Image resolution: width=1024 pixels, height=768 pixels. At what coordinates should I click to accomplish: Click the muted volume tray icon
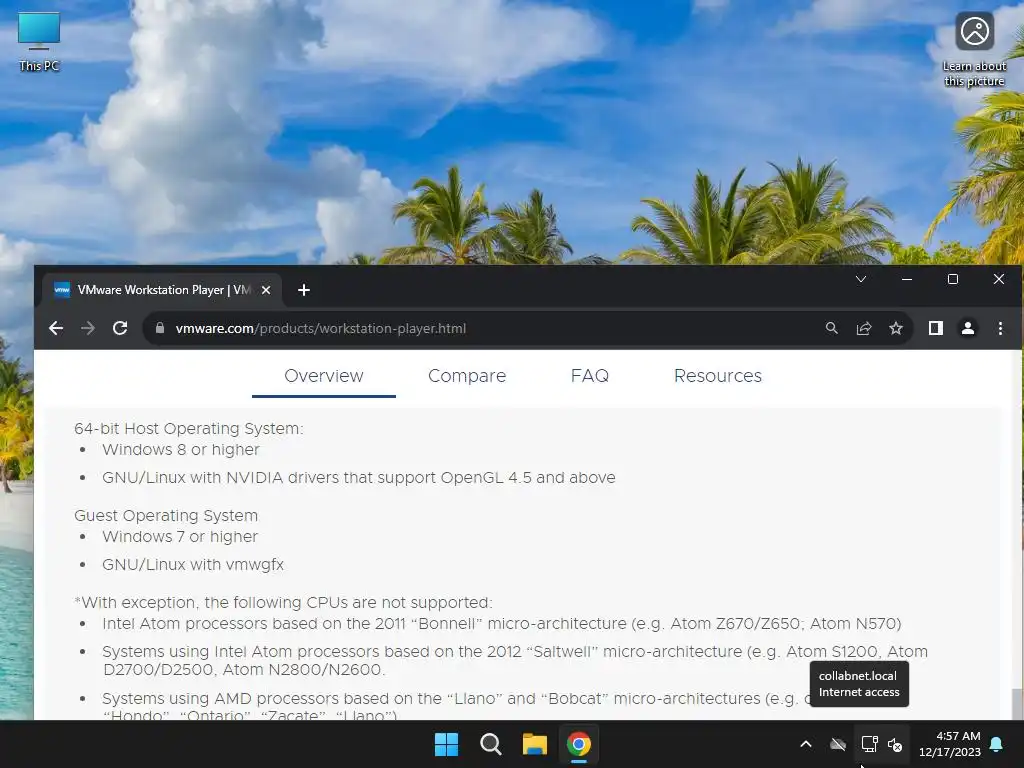[x=895, y=744]
